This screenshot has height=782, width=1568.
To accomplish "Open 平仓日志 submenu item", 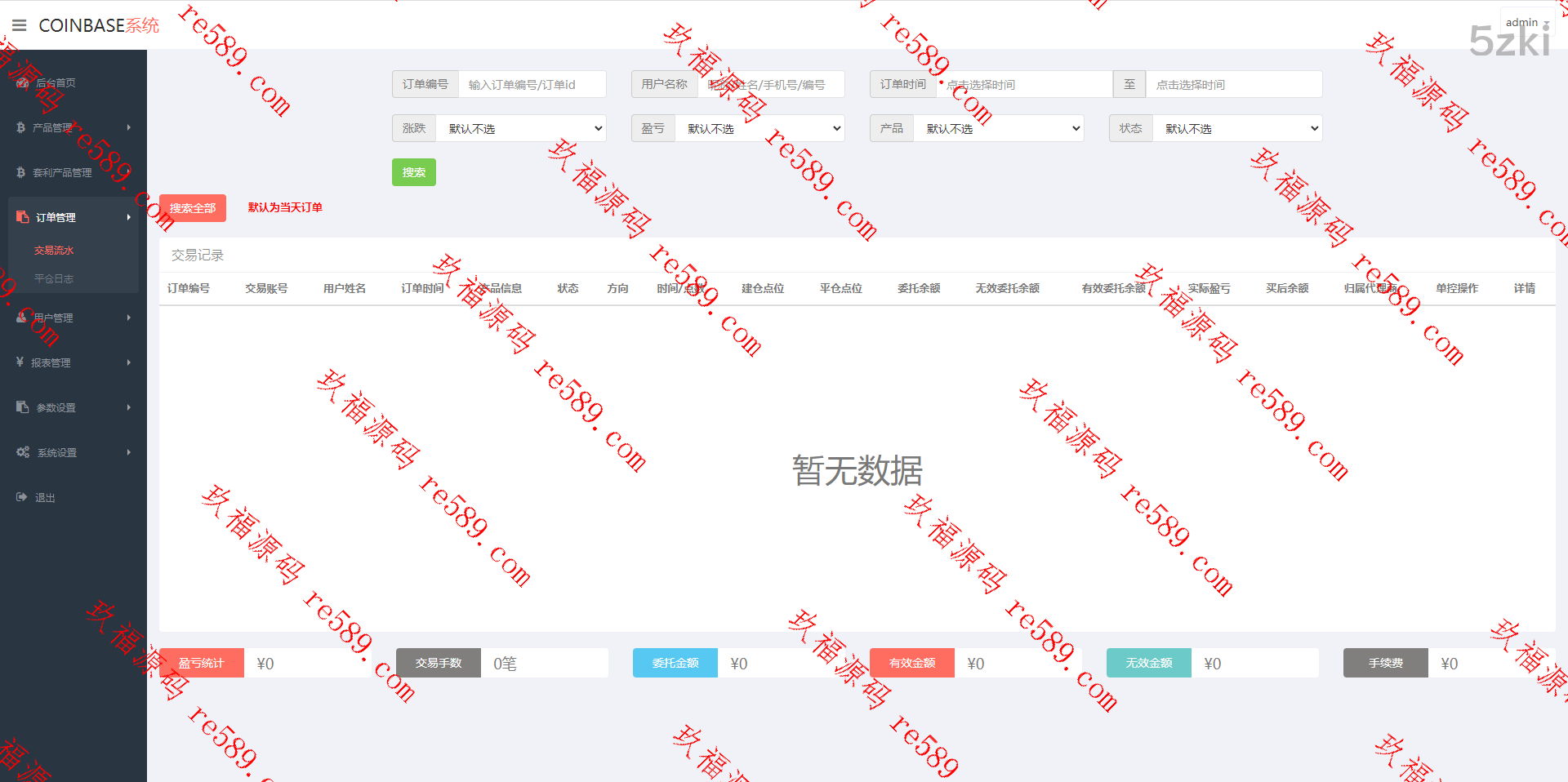I will tap(54, 278).
